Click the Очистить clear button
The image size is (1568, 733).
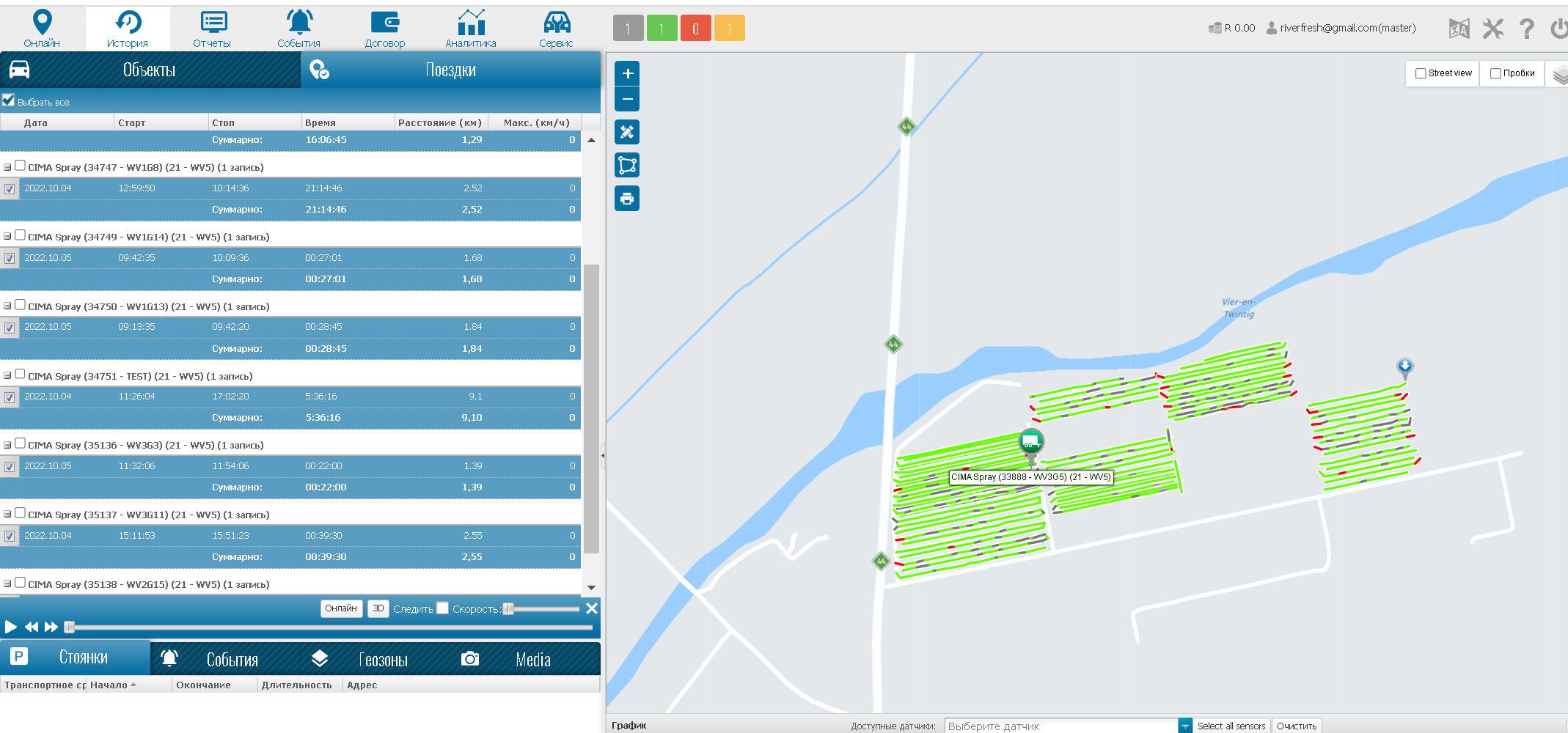coord(1296,726)
